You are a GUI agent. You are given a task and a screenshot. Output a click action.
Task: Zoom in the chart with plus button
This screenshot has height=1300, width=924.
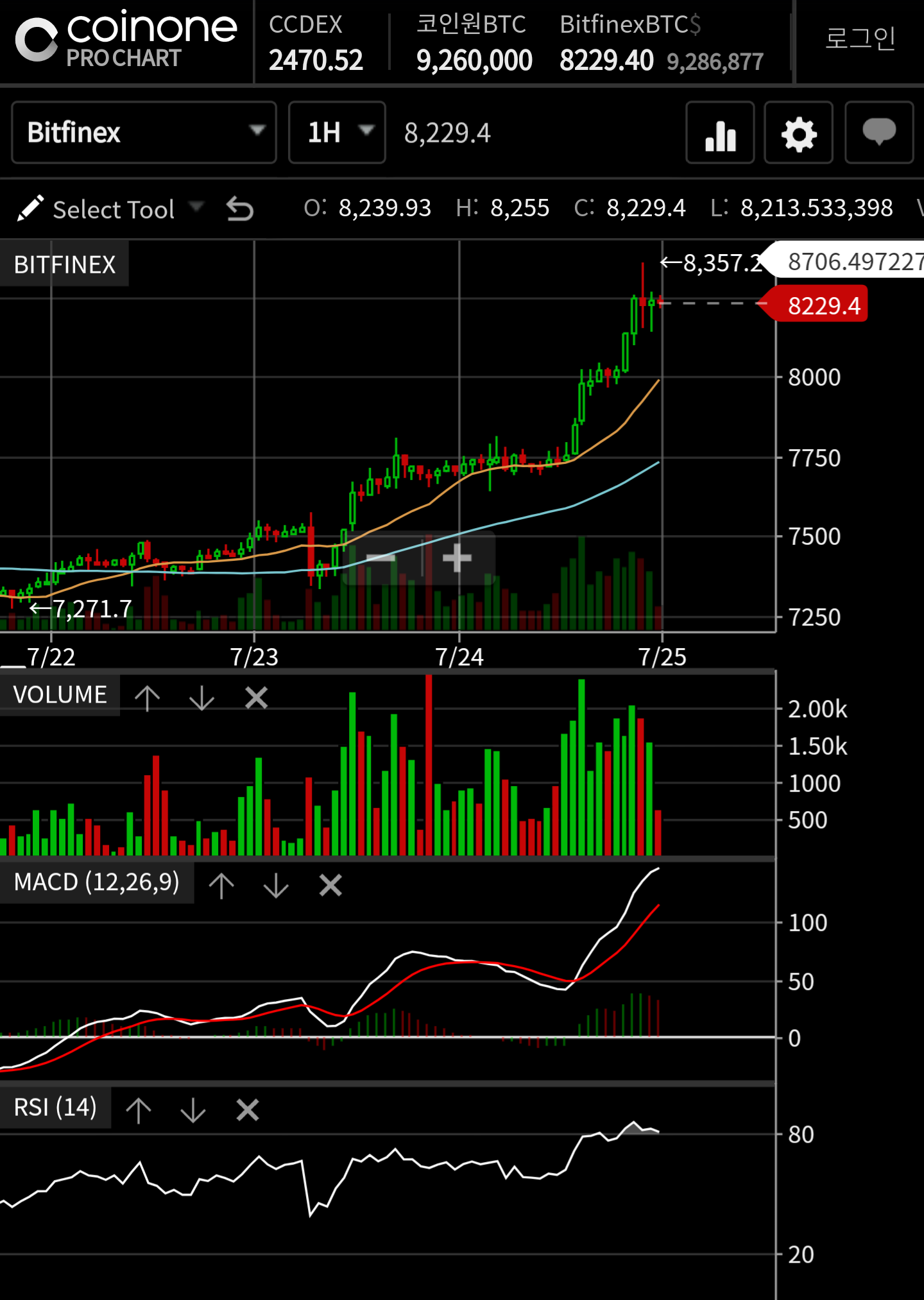click(x=457, y=558)
